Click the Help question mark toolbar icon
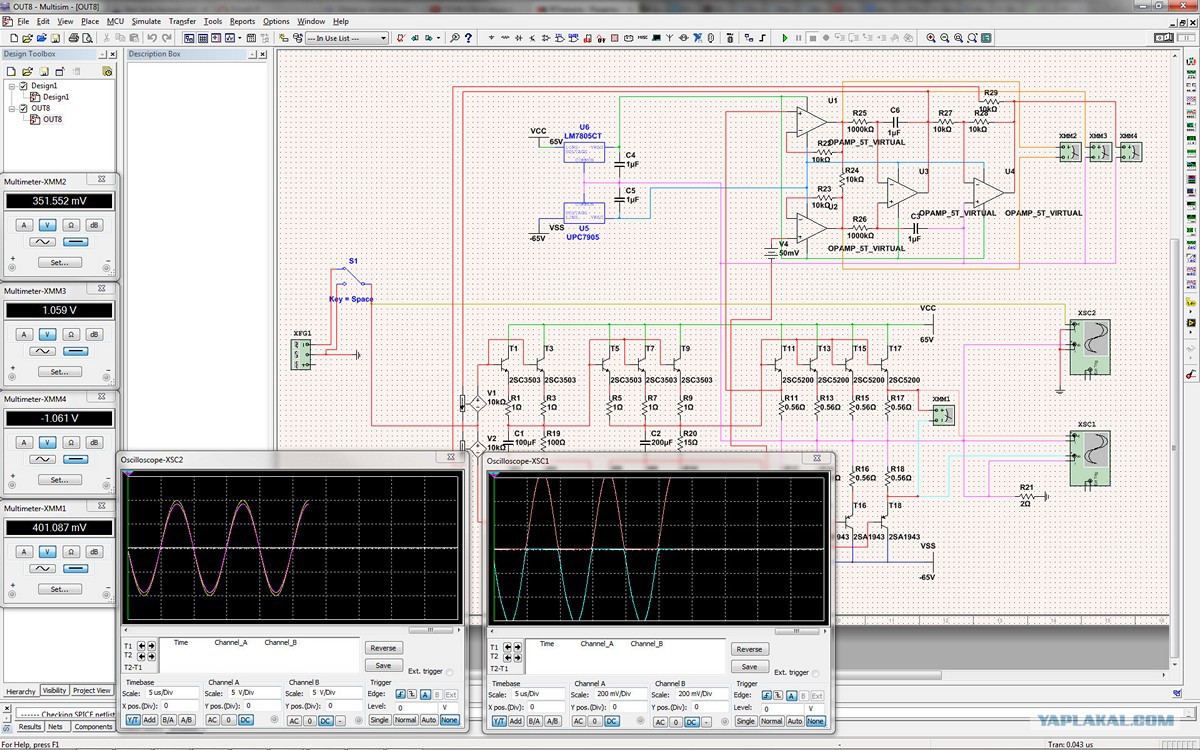The width and height of the screenshot is (1200, 750). (468, 38)
